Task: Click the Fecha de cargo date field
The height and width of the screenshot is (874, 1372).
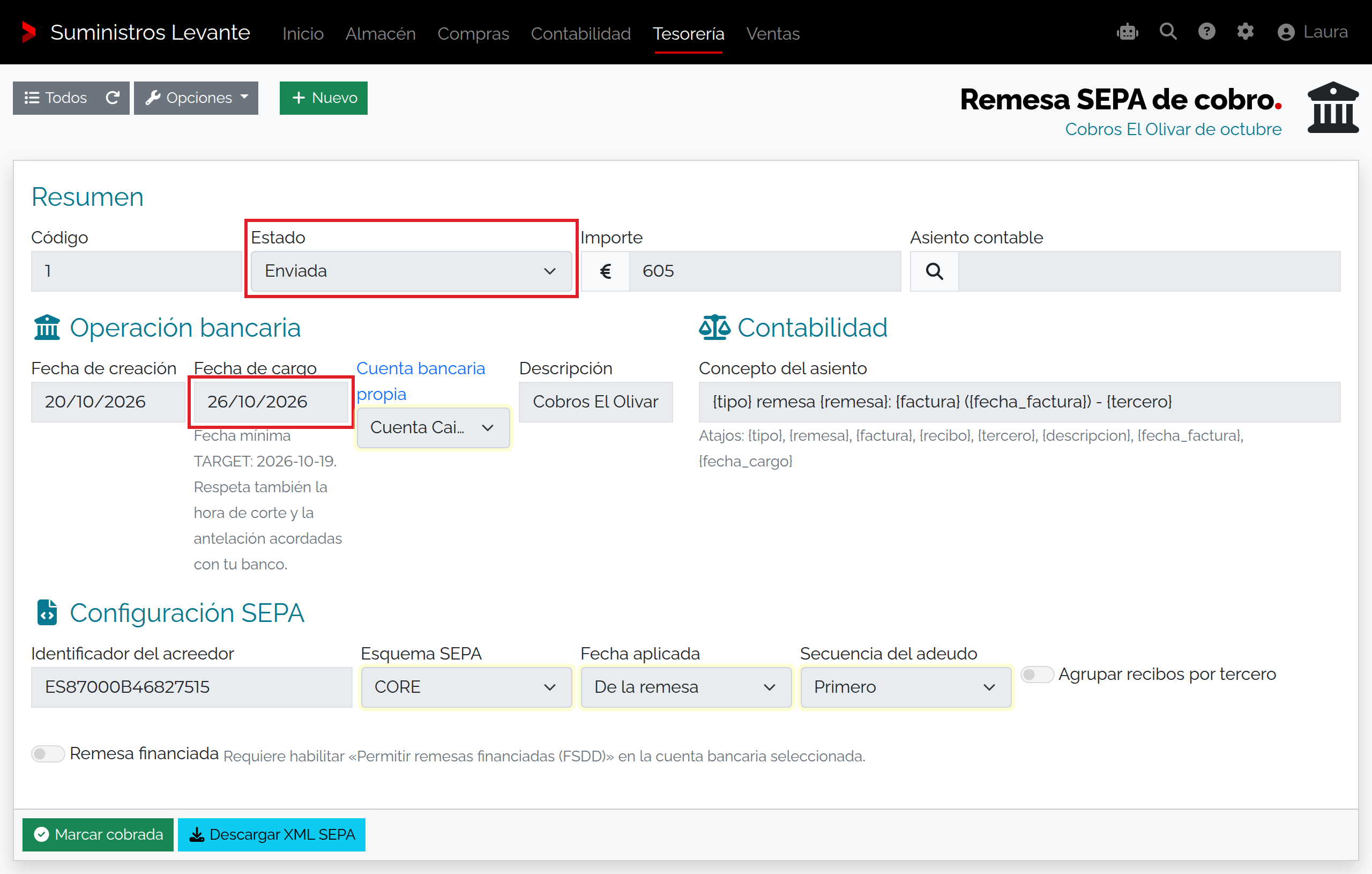Action: point(271,402)
